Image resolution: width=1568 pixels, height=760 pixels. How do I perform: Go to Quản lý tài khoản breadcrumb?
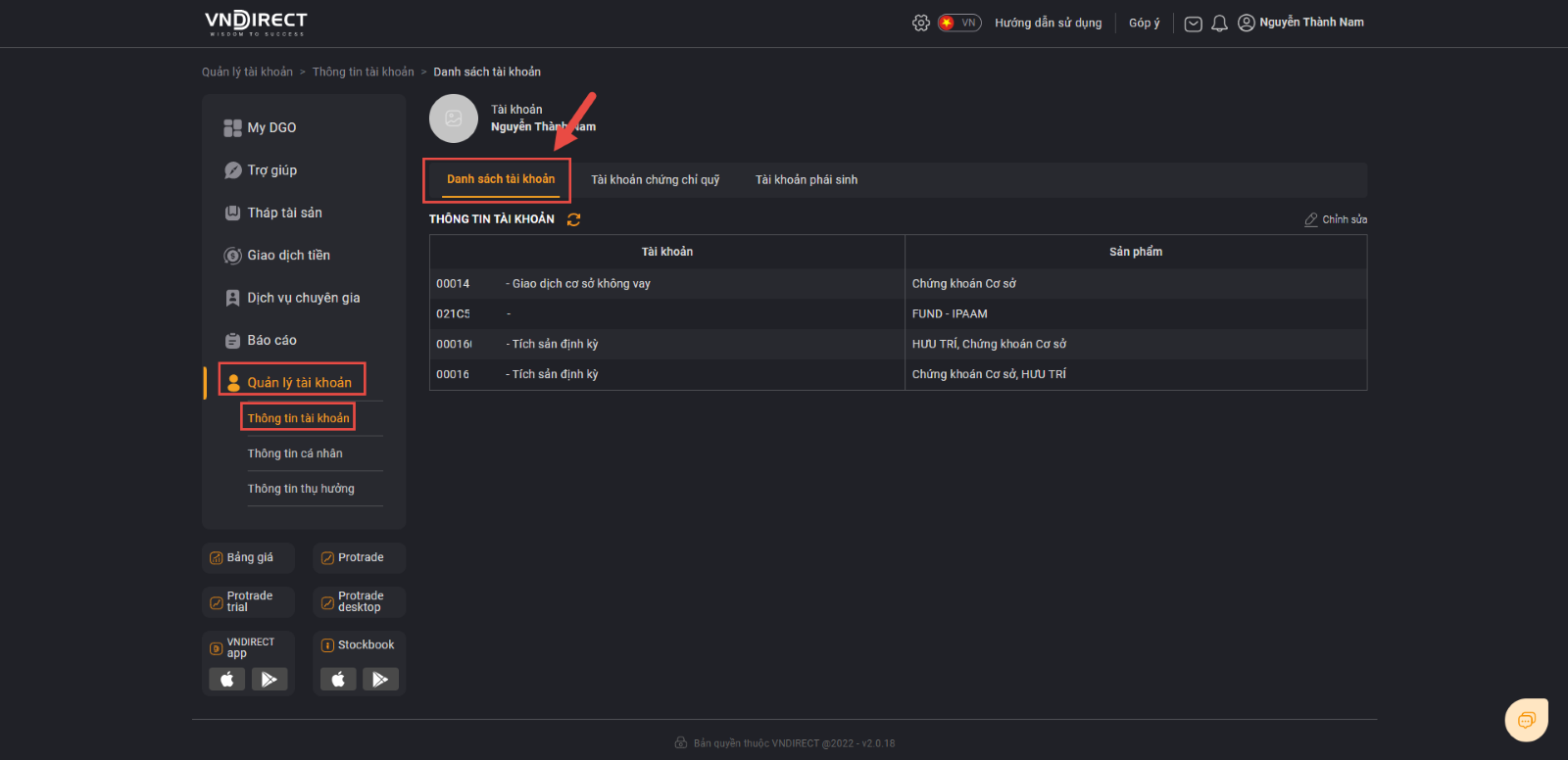click(247, 71)
